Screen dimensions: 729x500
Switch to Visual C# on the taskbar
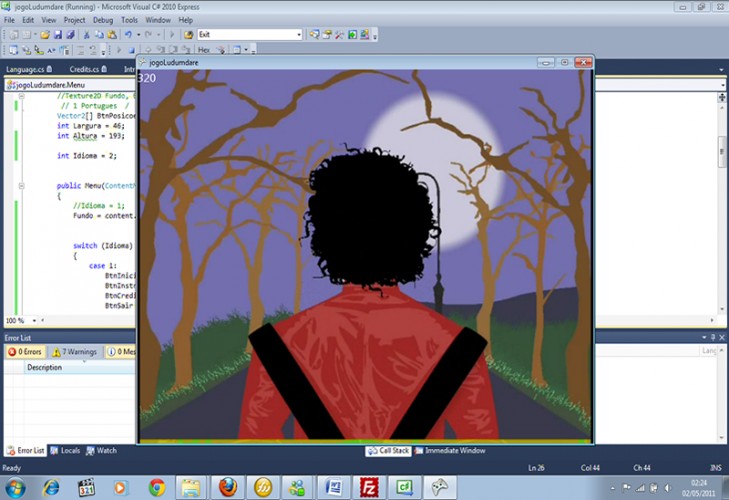pos(404,487)
